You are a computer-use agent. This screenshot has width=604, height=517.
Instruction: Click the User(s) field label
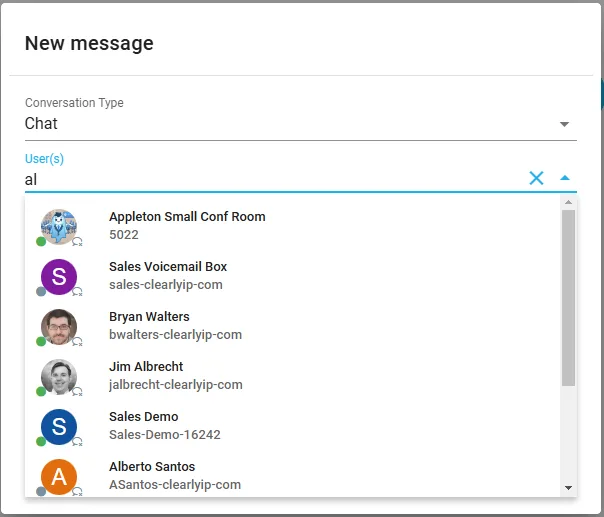pos(44,159)
